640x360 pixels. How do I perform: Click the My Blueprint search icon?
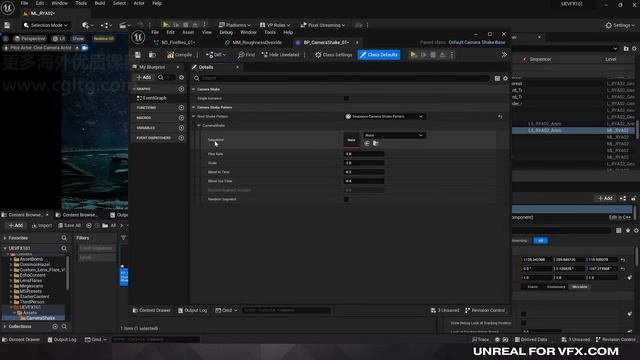click(x=160, y=77)
